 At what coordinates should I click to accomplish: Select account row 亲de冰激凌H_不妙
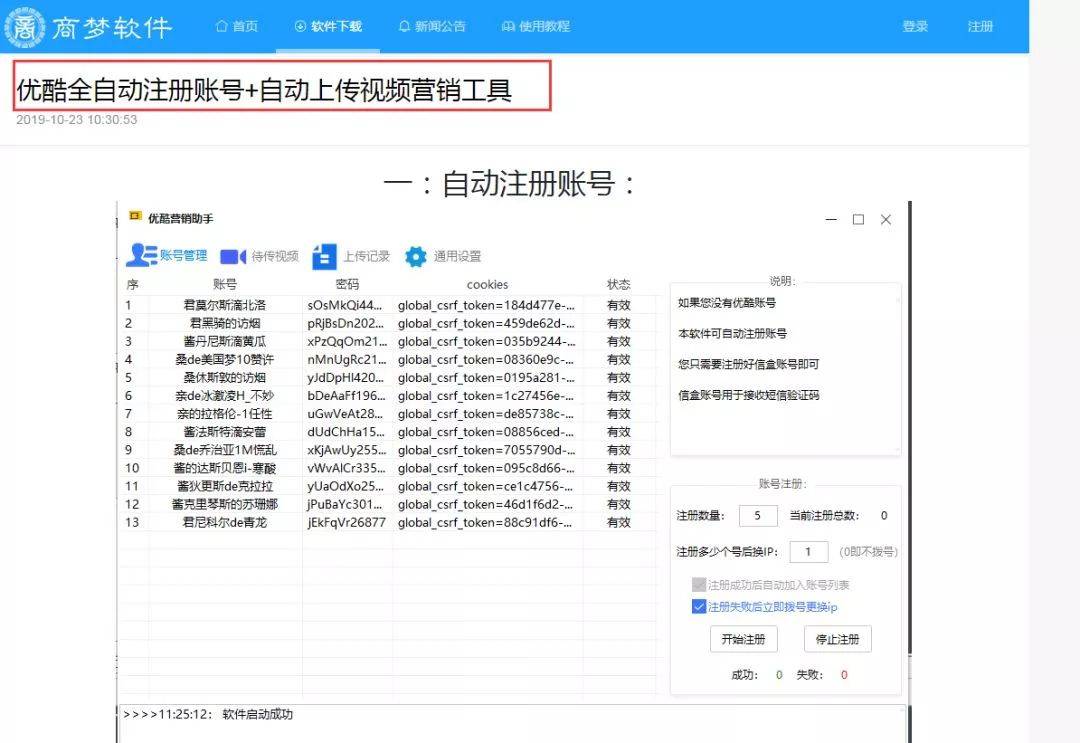click(x=387, y=395)
